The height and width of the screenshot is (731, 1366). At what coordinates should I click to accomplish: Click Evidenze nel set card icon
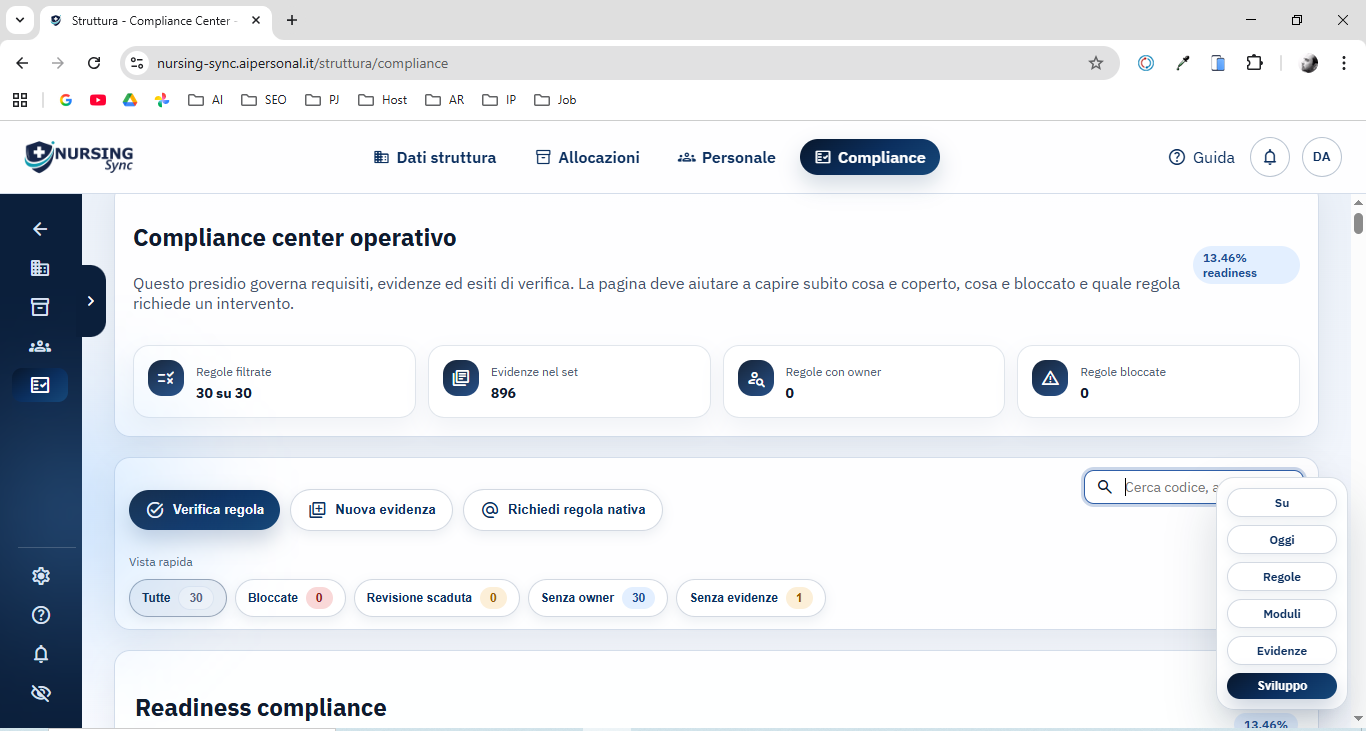point(461,378)
